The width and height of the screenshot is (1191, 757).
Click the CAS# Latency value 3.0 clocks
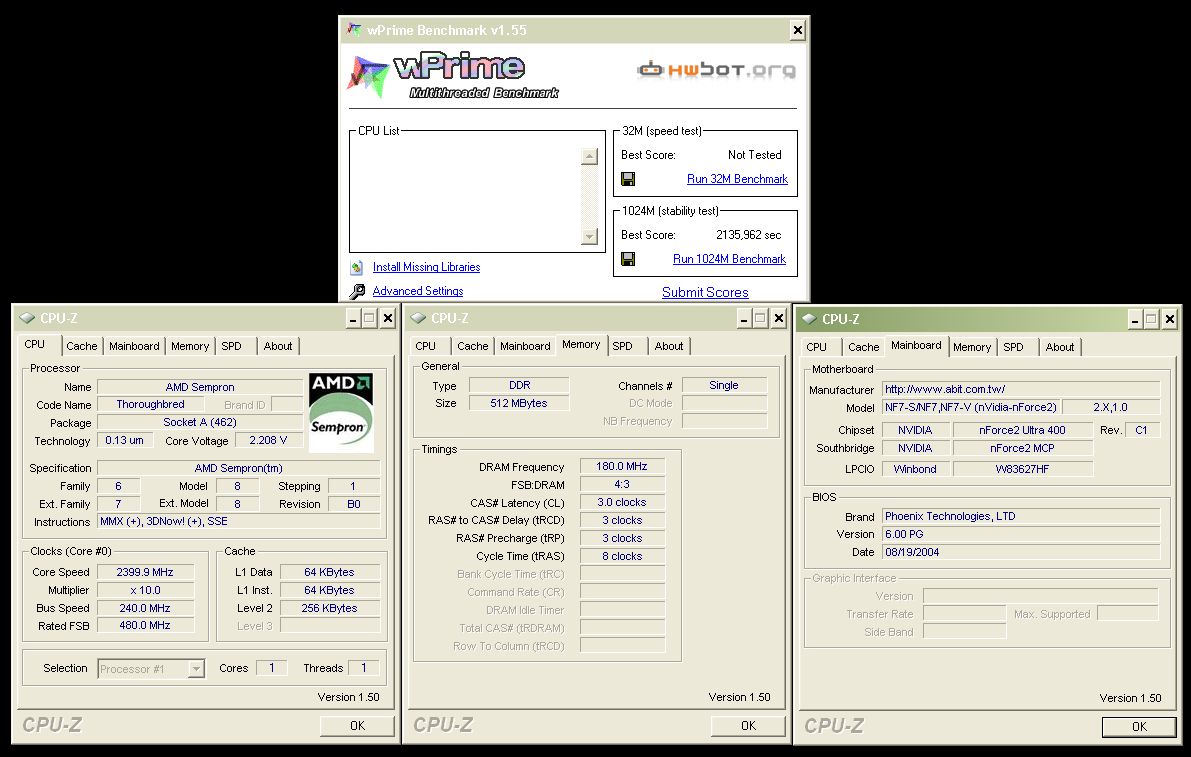[x=622, y=503]
